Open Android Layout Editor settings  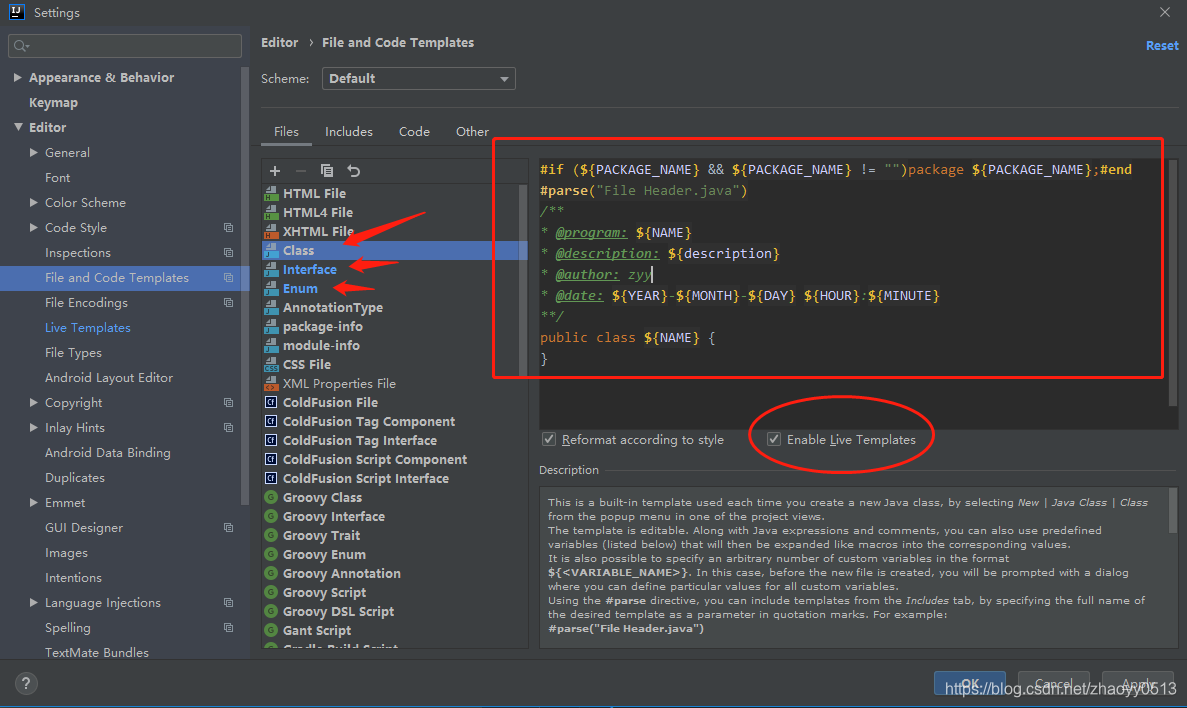[109, 377]
